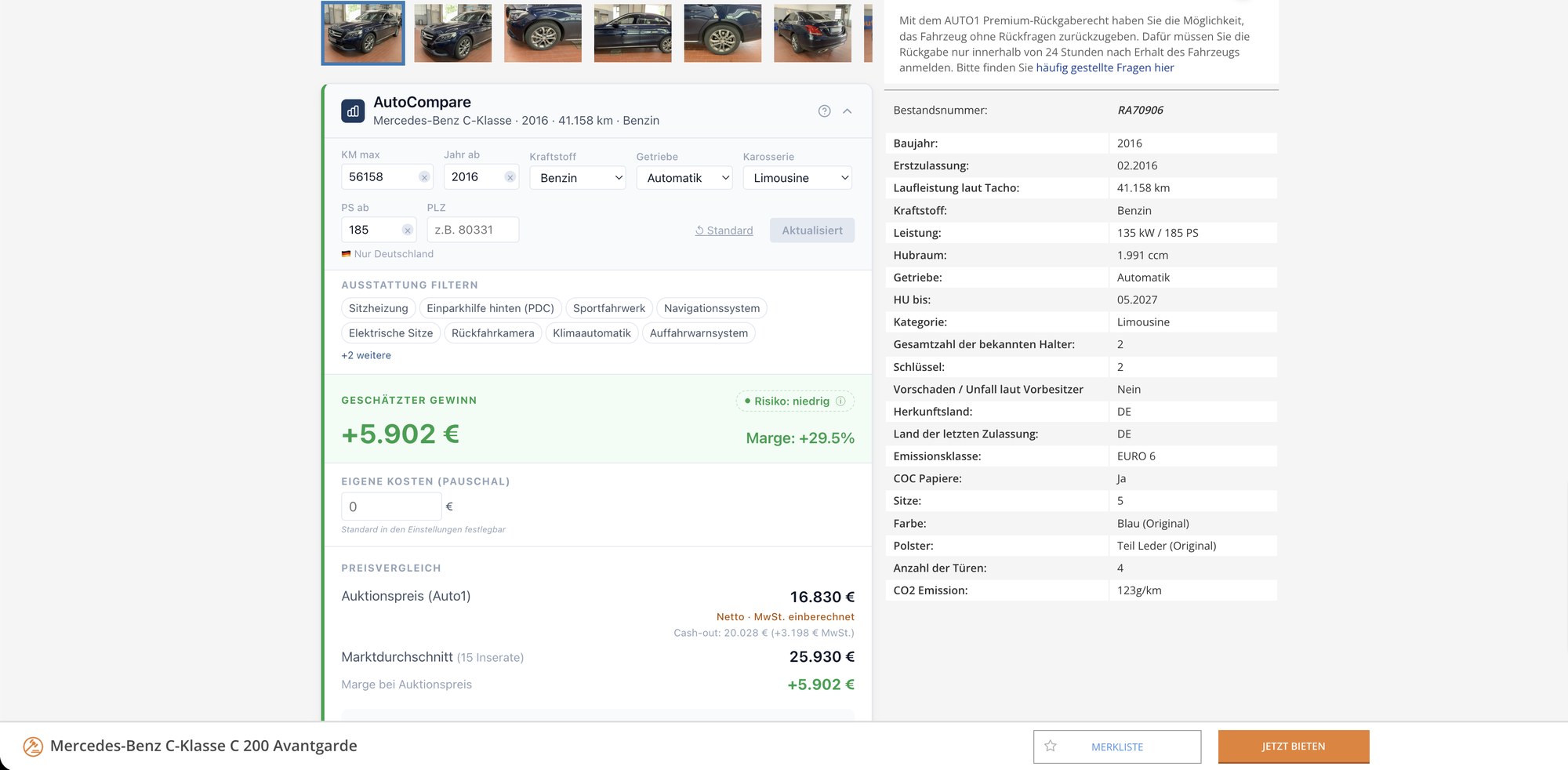Click the Bestandsnummer value RA70906

click(x=1140, y=111)
